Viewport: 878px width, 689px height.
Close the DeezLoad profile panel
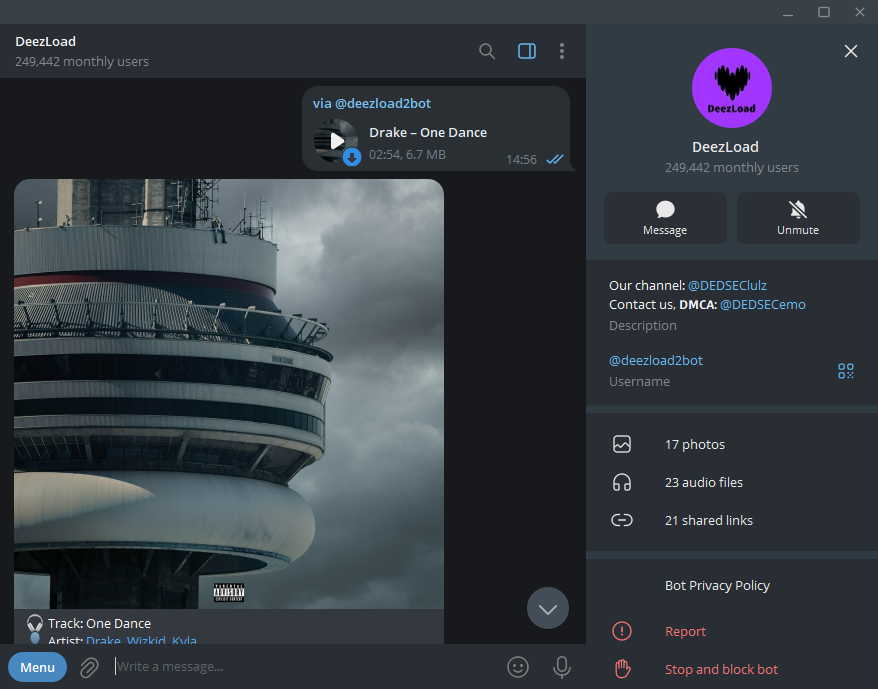point(850,51)
